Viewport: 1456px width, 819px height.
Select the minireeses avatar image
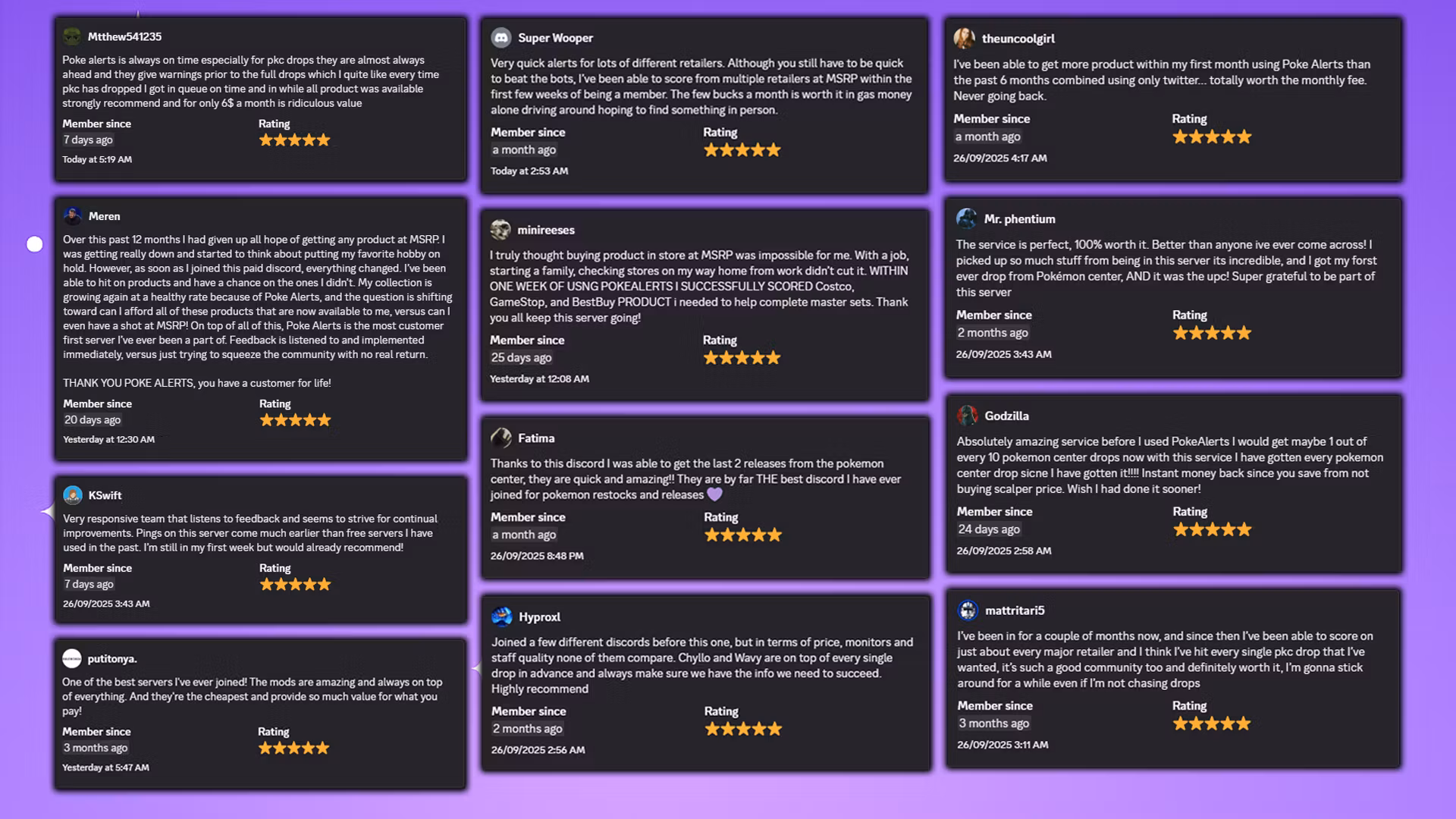500,230
